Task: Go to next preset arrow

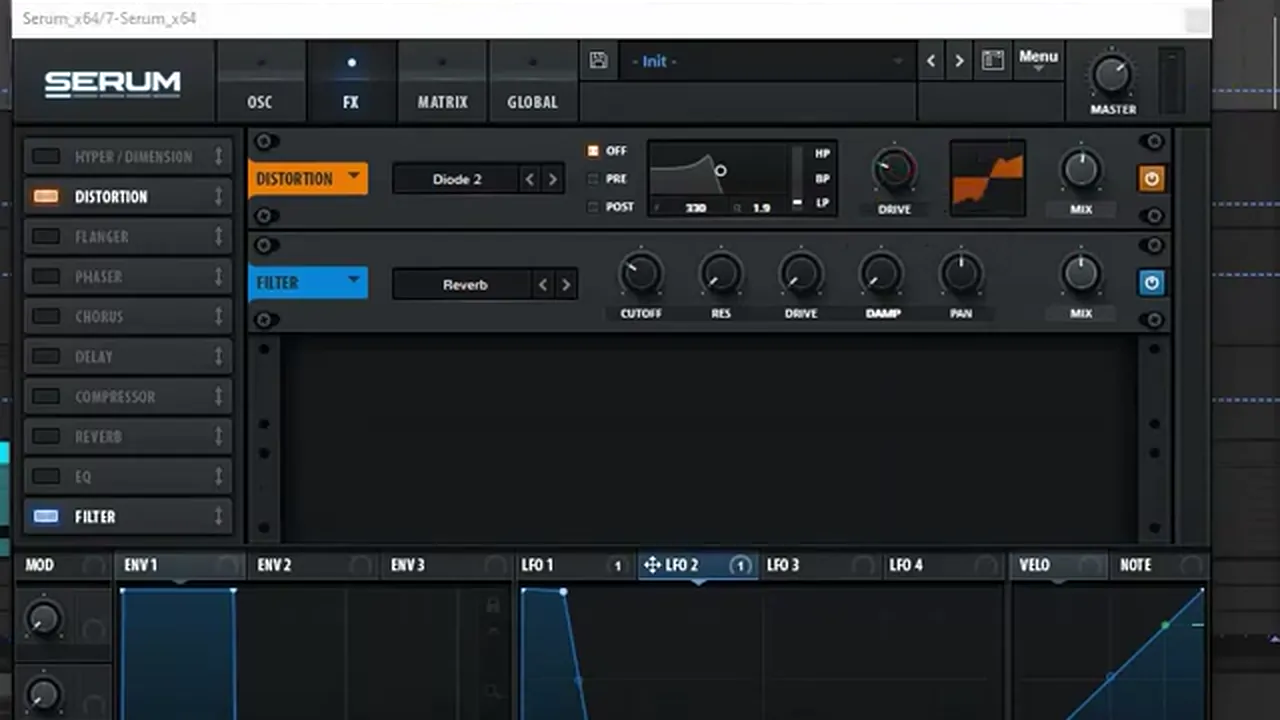Action: click(x=959, y=61)
